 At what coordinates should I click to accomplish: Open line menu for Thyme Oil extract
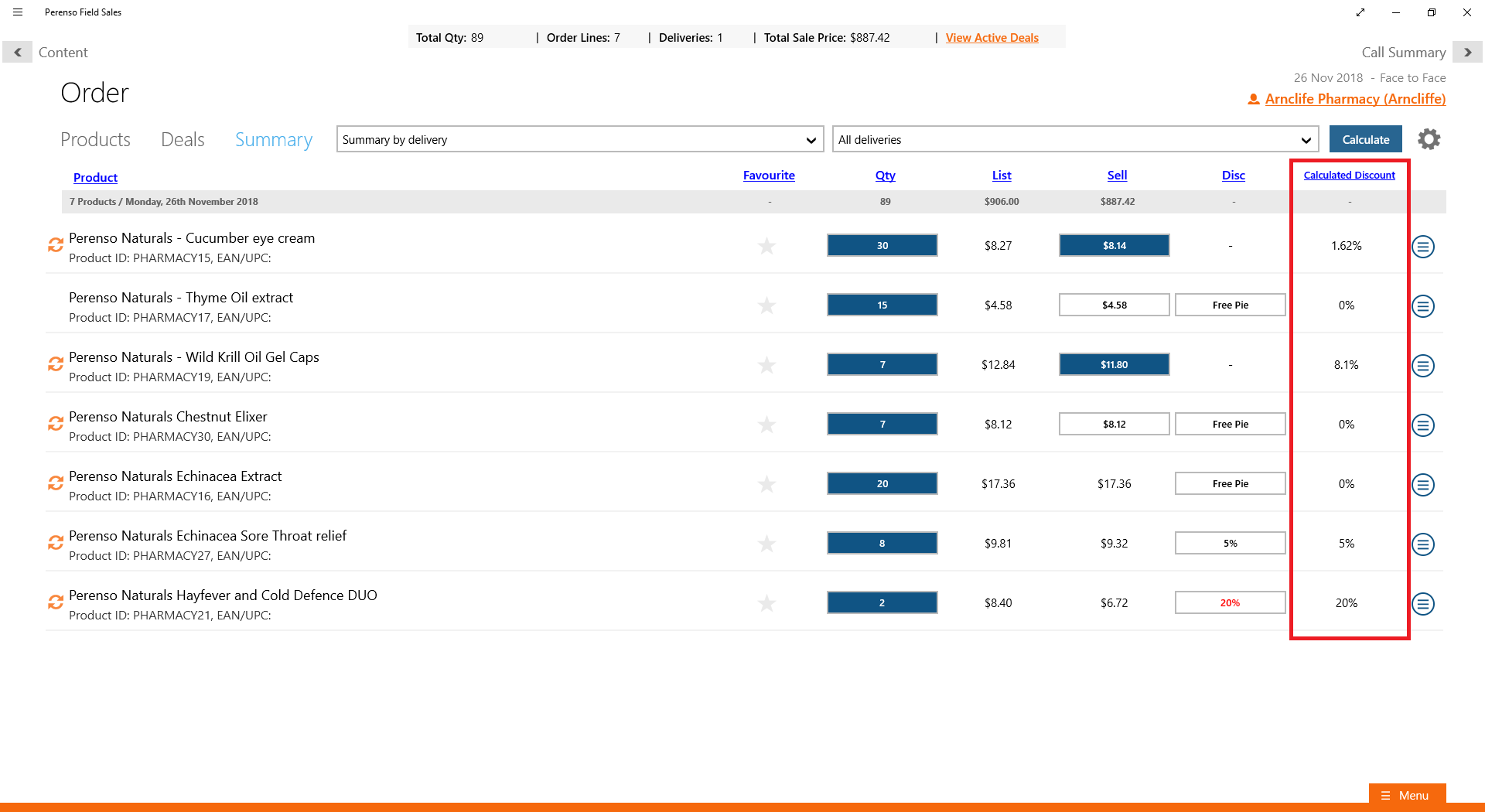[1423, 306]
